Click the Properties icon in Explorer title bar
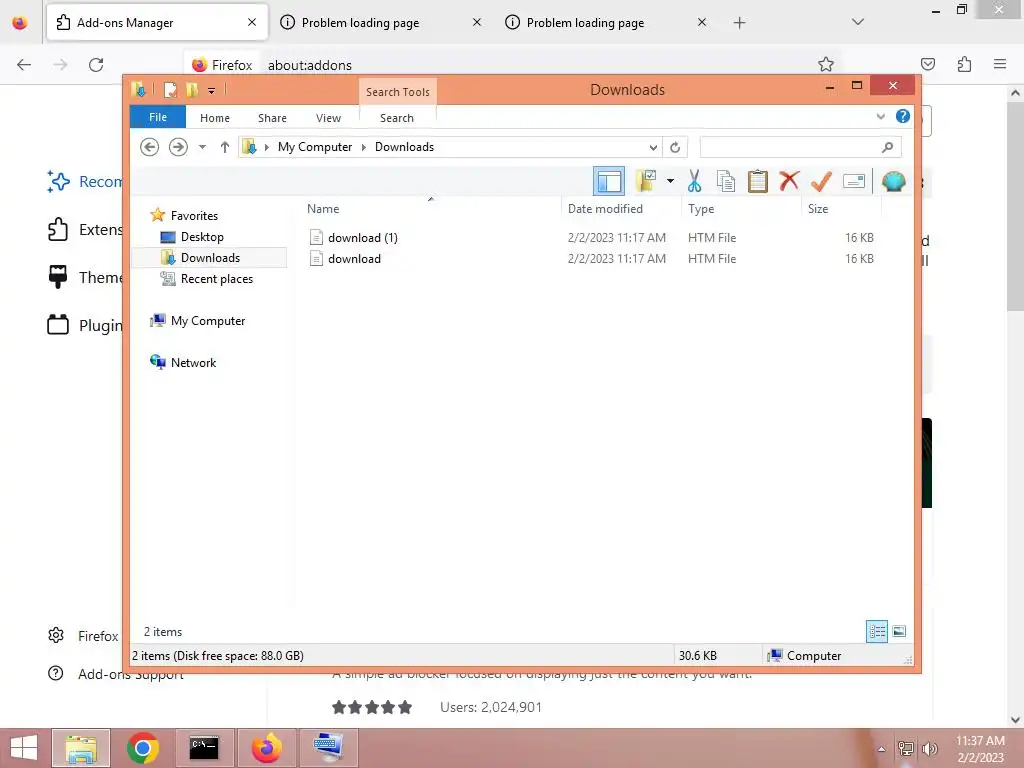 170,89
